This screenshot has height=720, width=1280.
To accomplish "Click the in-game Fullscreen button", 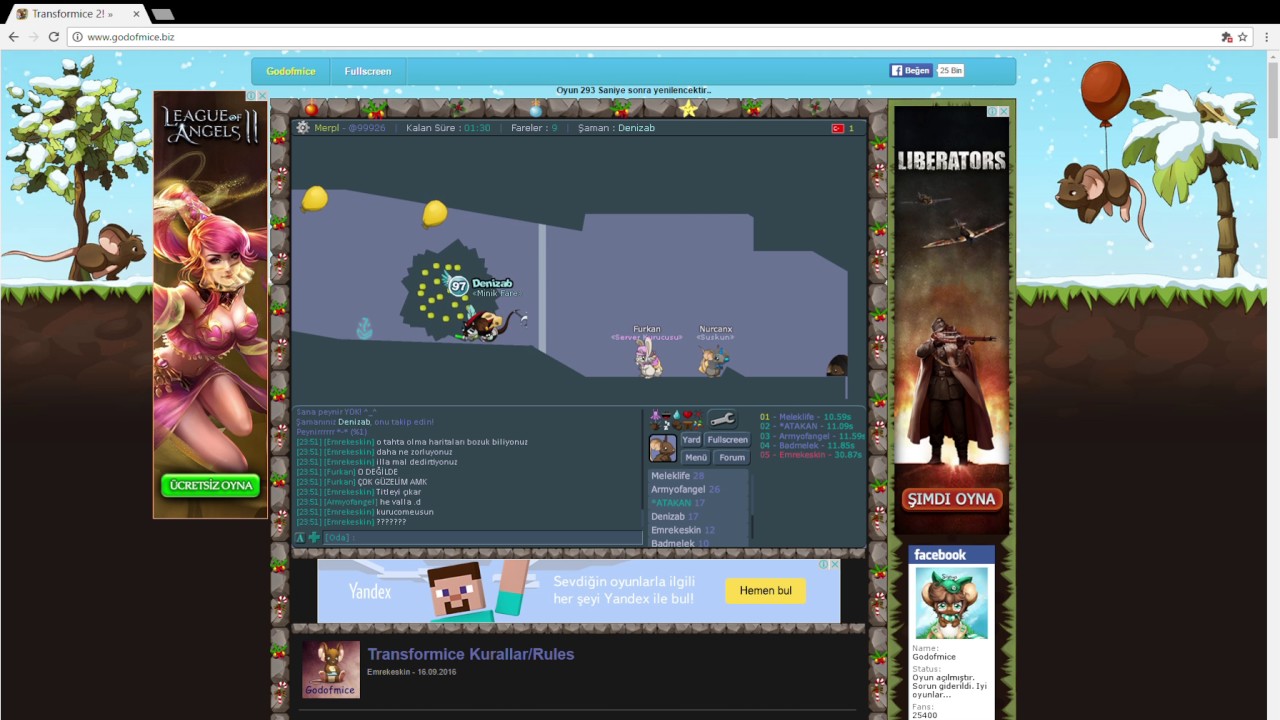I will (728, 440).
